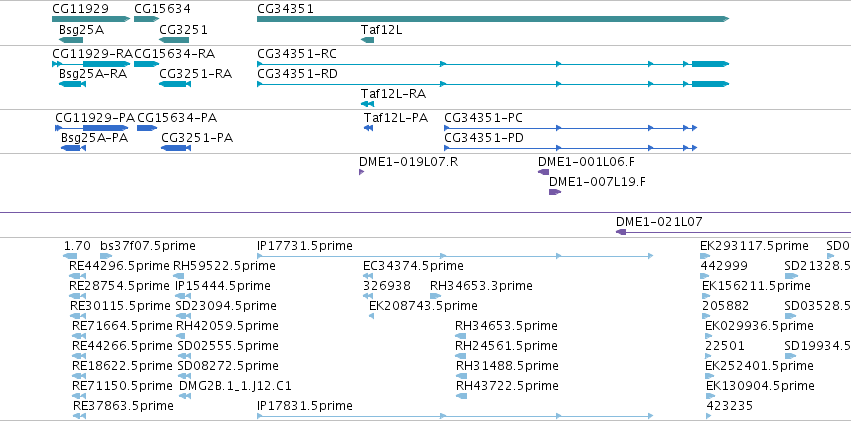Select the Taf12L gene glyph
Viewport: 851px width, 421px height.
[x=367, y=40]
